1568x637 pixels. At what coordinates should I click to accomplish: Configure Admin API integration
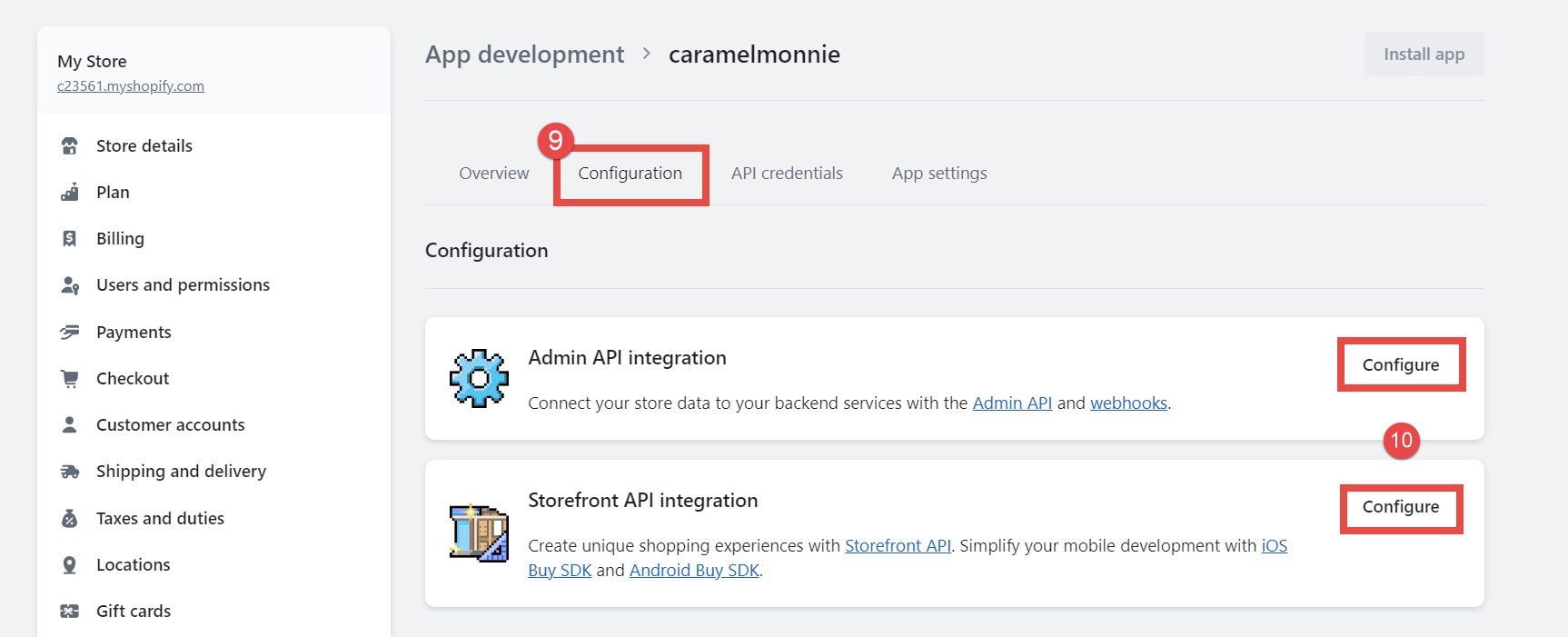[x=1400, y=364]
